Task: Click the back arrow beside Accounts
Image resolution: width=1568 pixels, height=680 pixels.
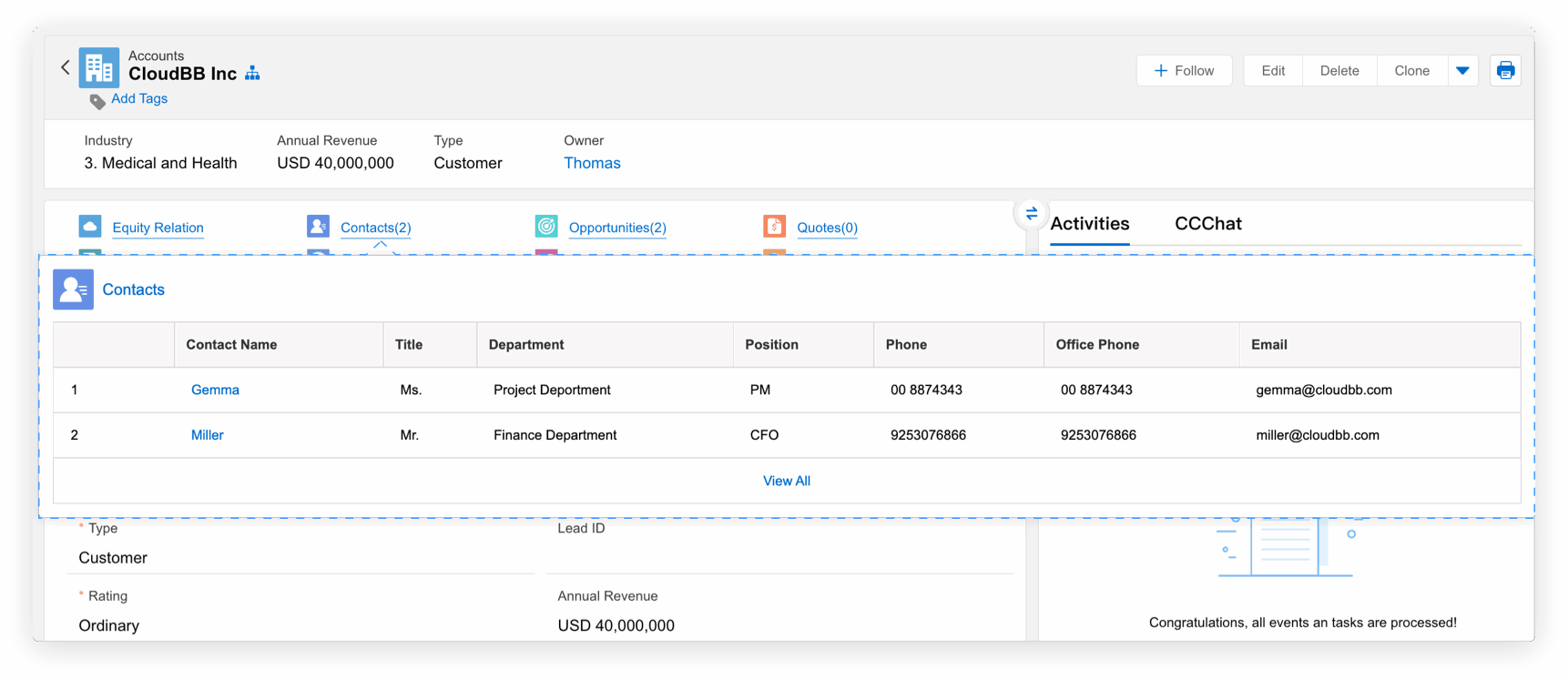Action: coord(66,67)
